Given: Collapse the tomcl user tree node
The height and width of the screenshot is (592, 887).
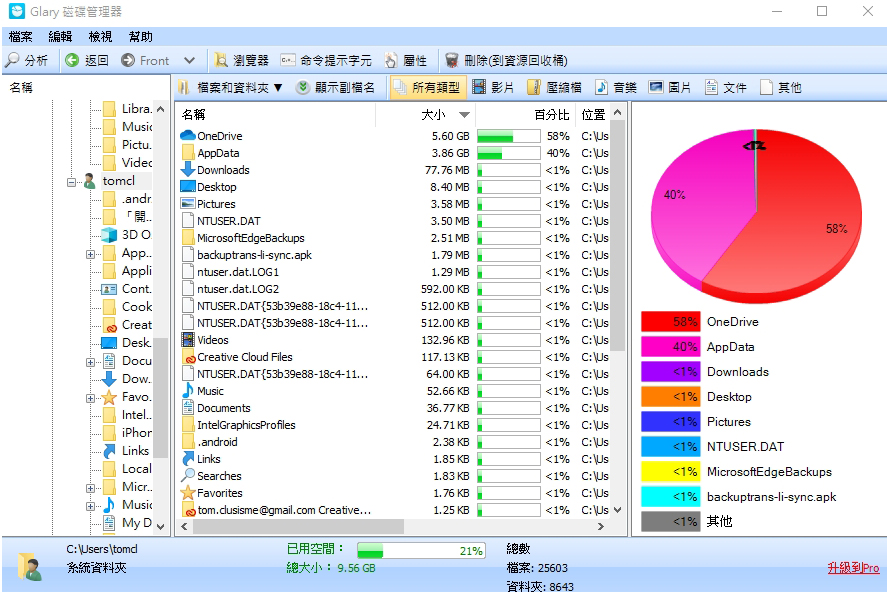Looking at the screenshot, I should [72, 182].
